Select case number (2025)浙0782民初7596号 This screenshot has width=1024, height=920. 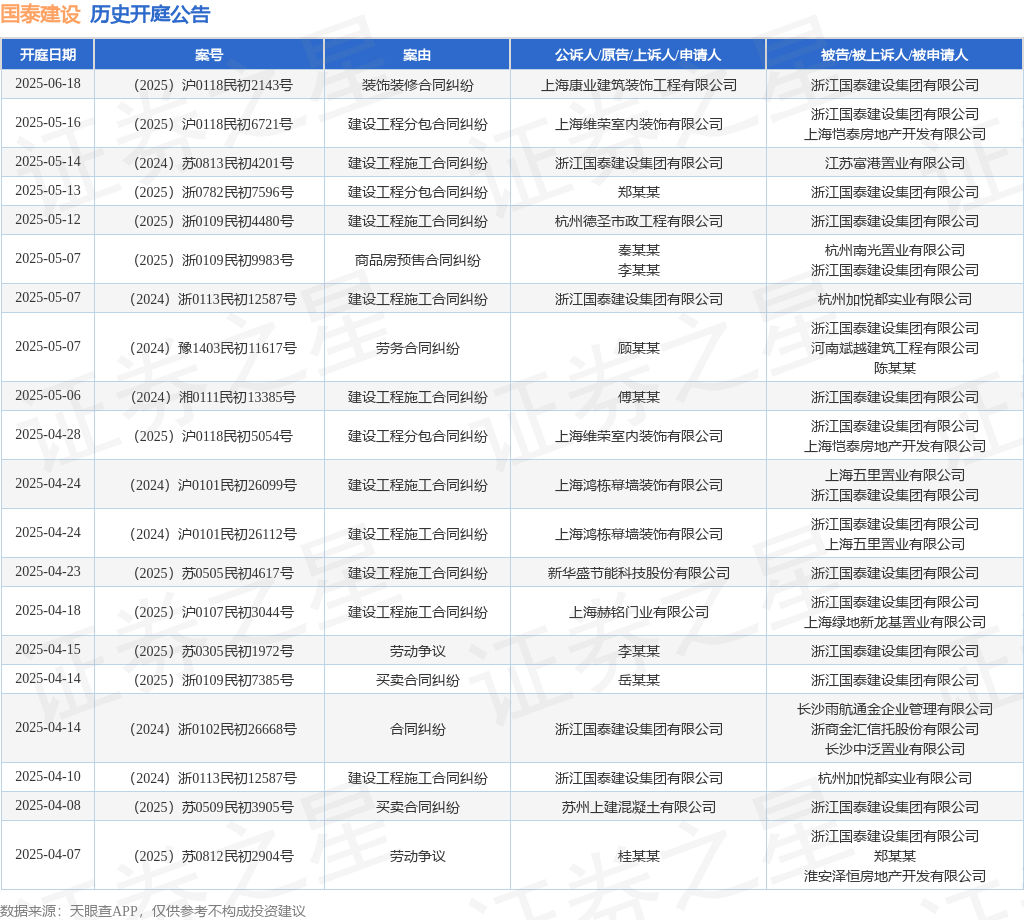(x=213, y=192)
